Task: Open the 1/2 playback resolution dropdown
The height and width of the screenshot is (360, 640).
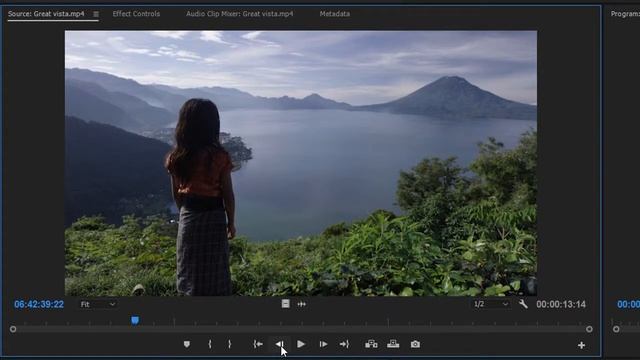Action: [x=491, y=304]
